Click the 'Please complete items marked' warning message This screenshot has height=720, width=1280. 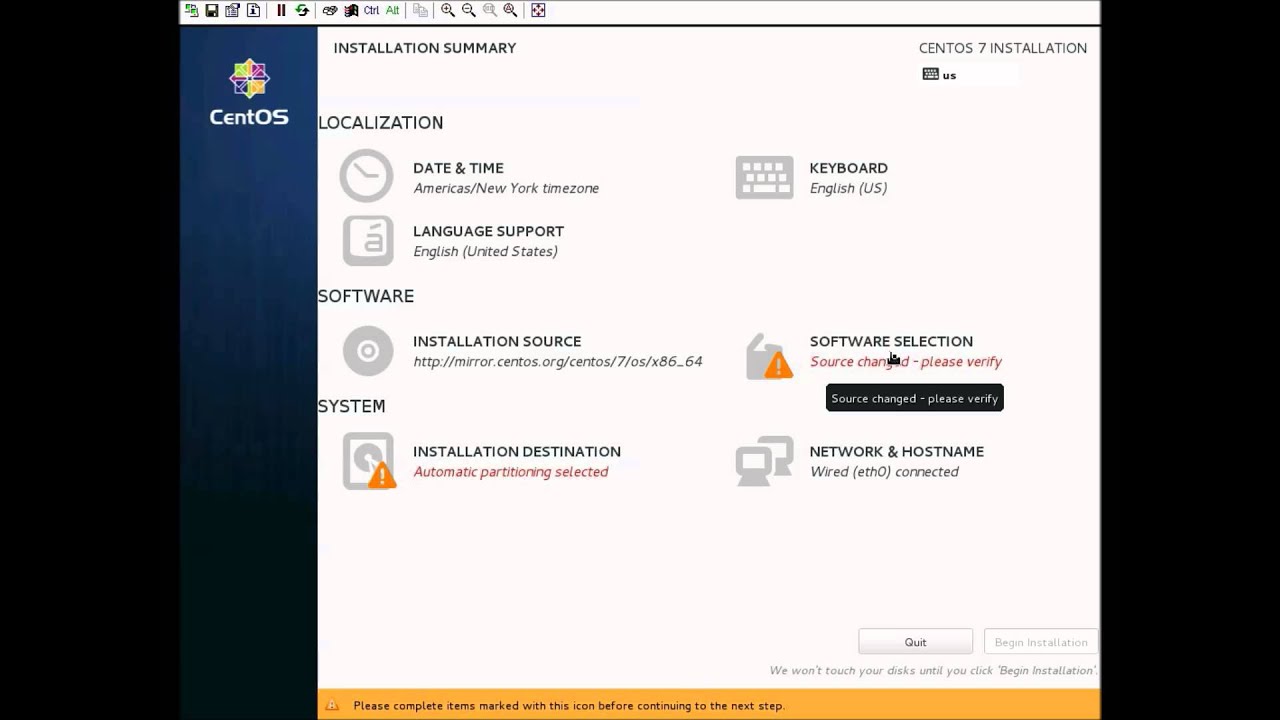(569, 705)
